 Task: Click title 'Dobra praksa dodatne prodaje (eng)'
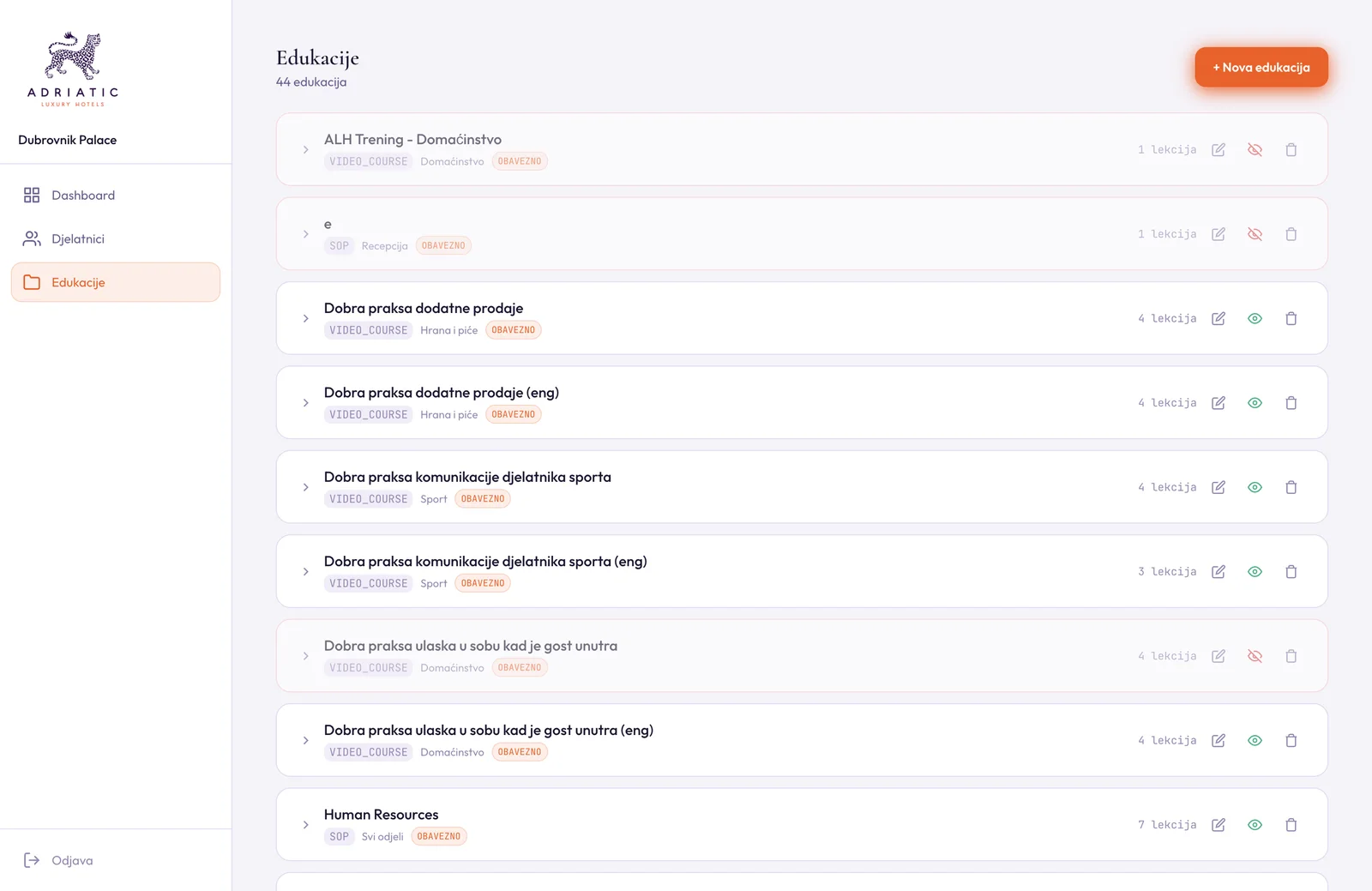click(442, 393)
